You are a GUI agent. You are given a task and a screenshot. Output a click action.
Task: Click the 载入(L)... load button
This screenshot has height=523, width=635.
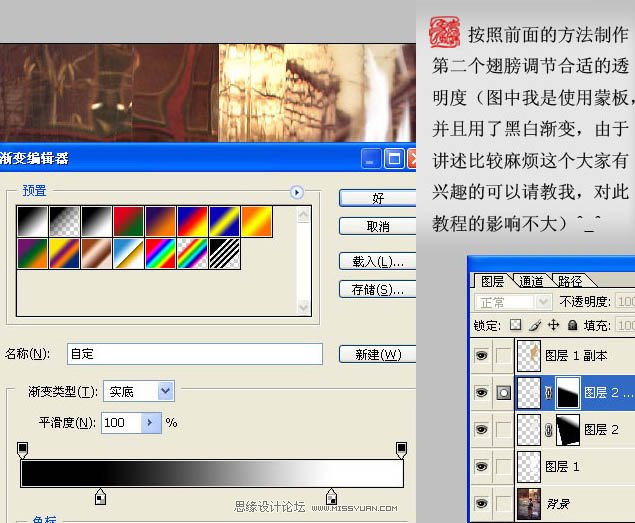377,261
